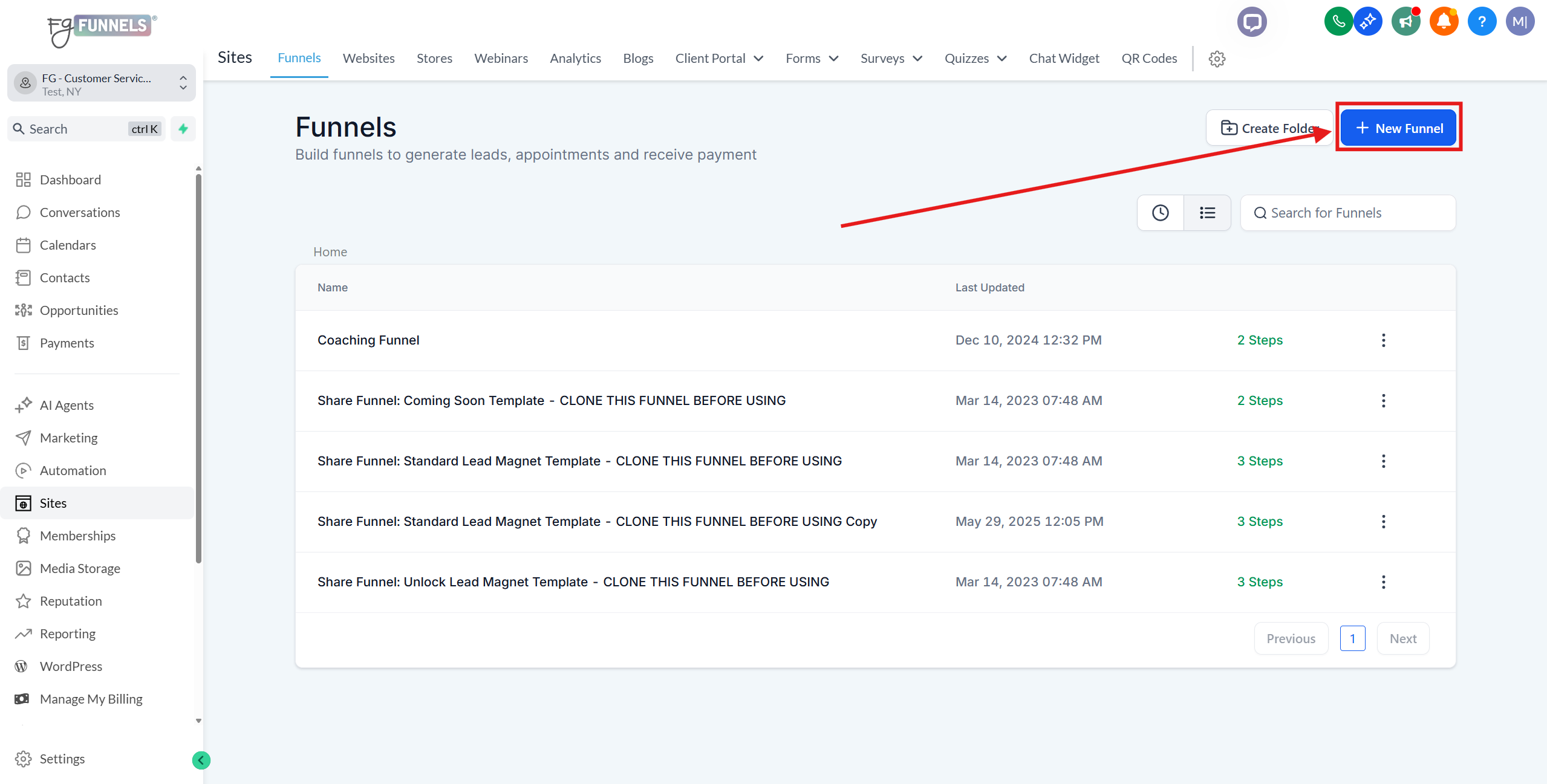1547x784 pixels.
Task: Click the Sites settings gear icon
Action: click(1217, 59)
